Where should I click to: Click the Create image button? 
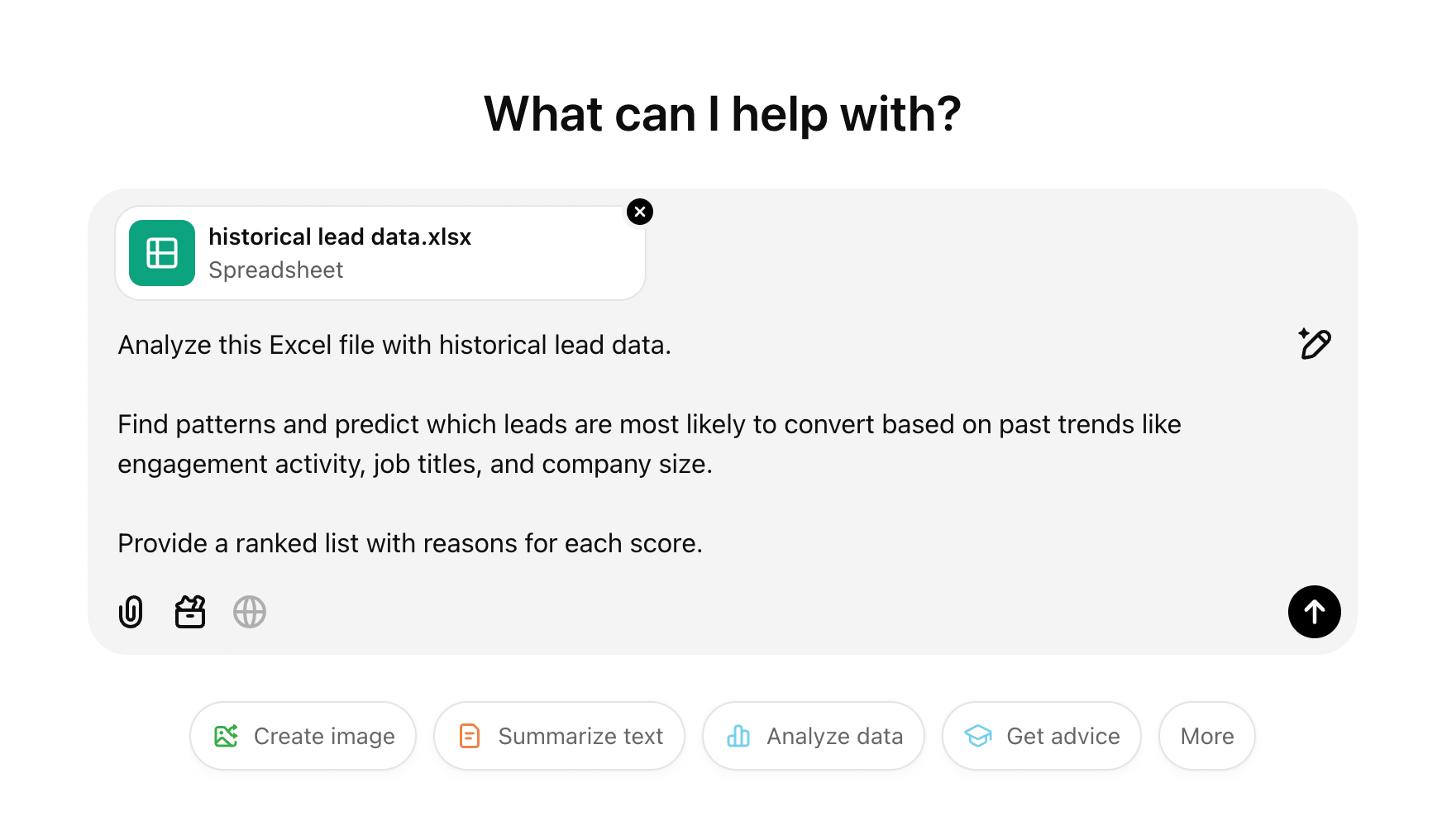303,735
